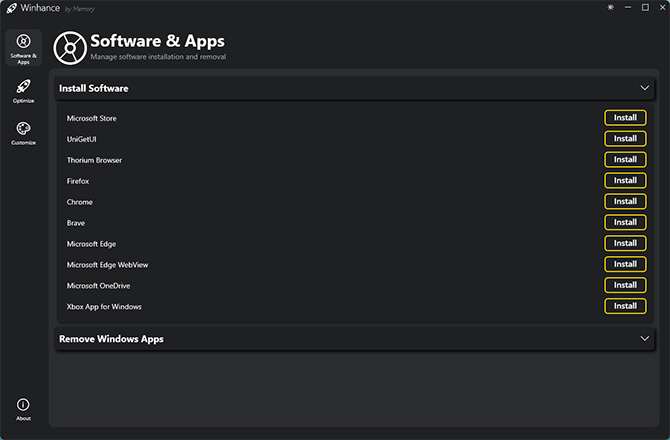
Task: Install Microsoft Store
Action: (x=625, y=117)
